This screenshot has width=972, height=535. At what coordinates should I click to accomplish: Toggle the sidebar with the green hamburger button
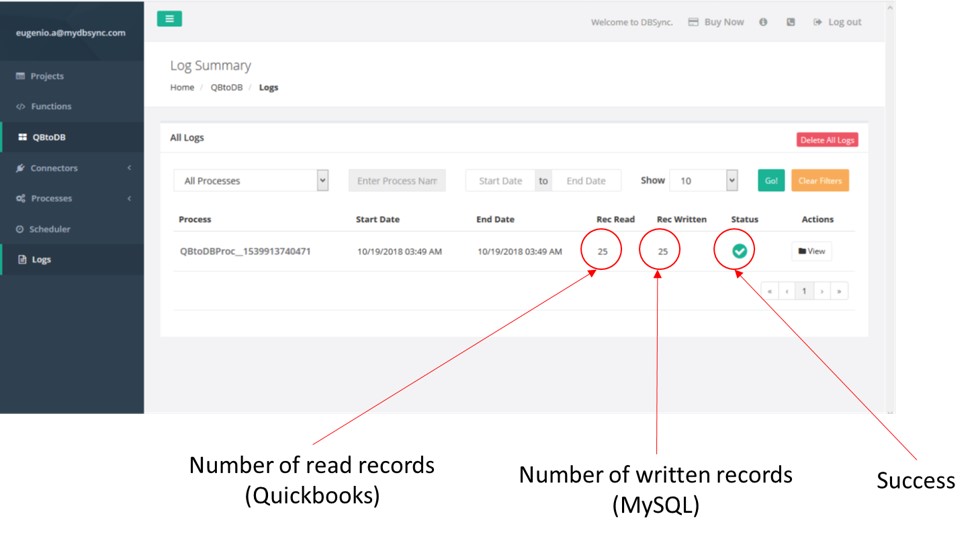point(169,19)
